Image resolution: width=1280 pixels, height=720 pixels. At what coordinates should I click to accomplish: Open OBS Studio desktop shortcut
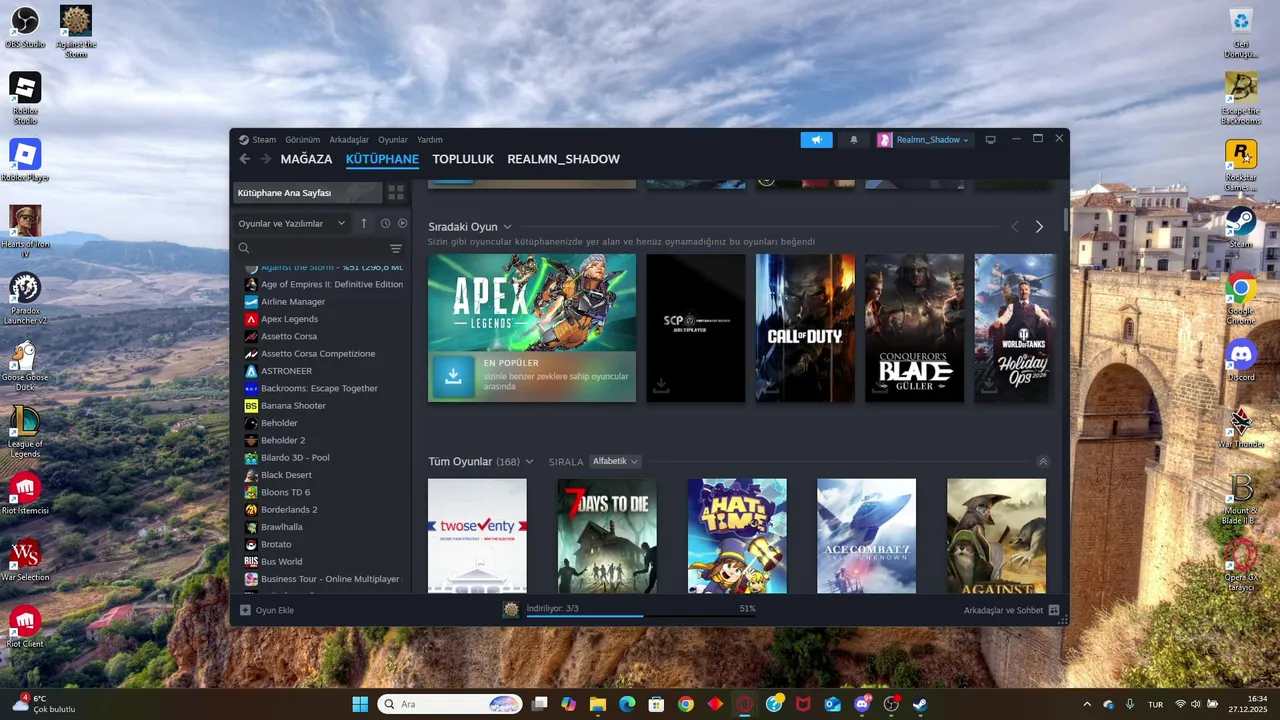pyautogui.click(x=25, y=28)
